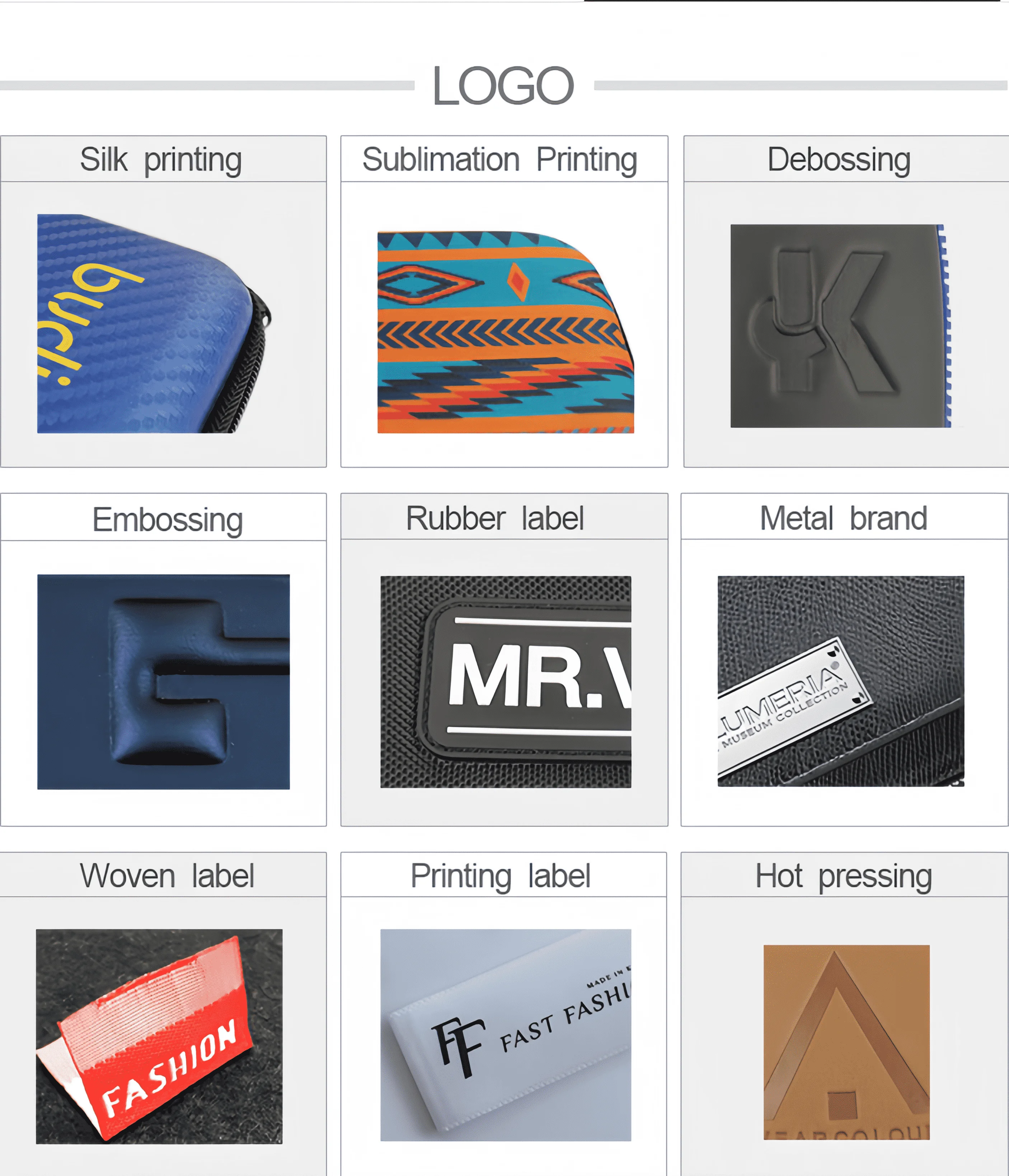
Task: Click the Hot pressing heading
Action: [x=843, y=877]
